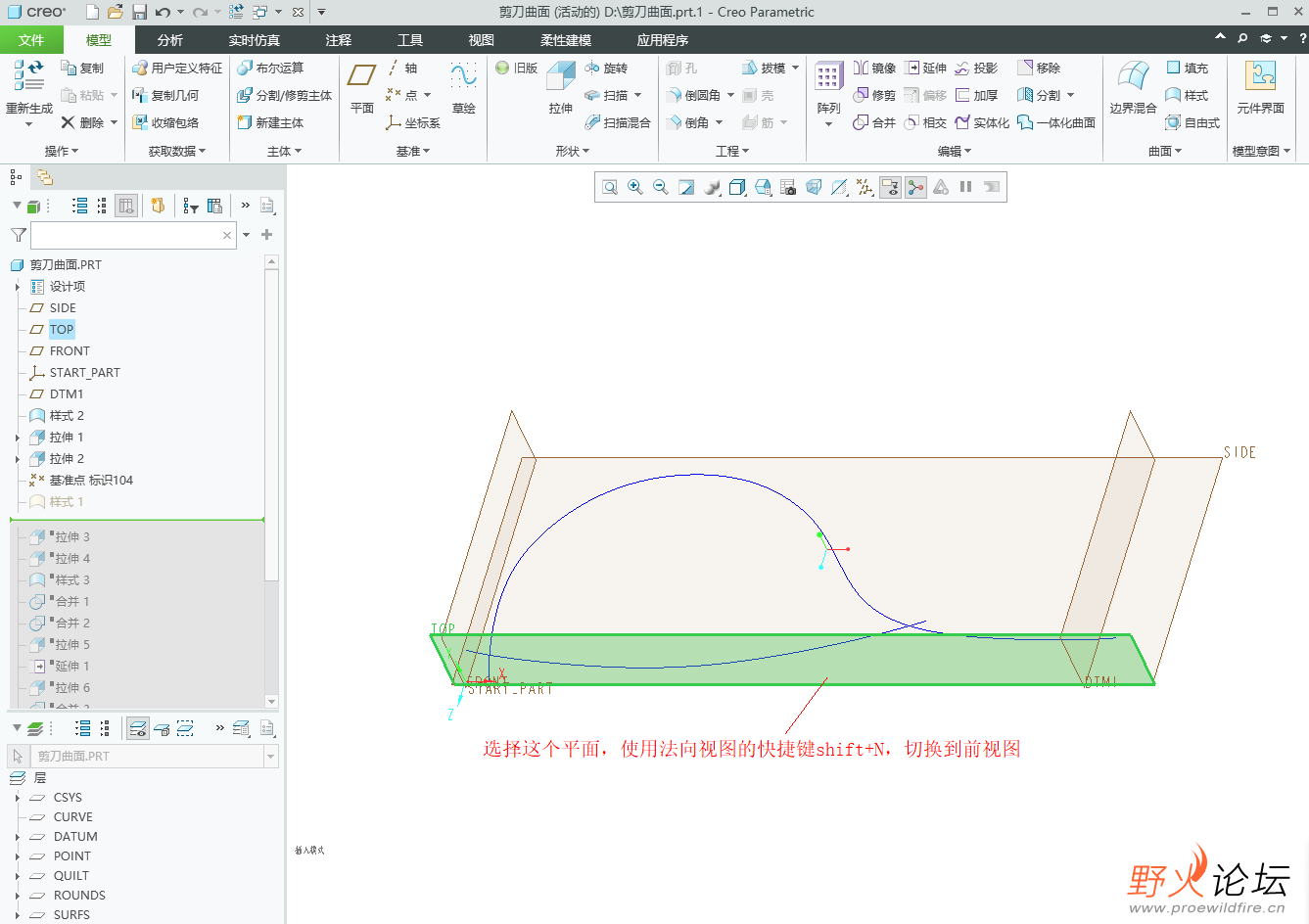Screen dimensions: 1309x924
Task: Select the 草绘 (Sketch) tool
Action: tap(464, 88)
